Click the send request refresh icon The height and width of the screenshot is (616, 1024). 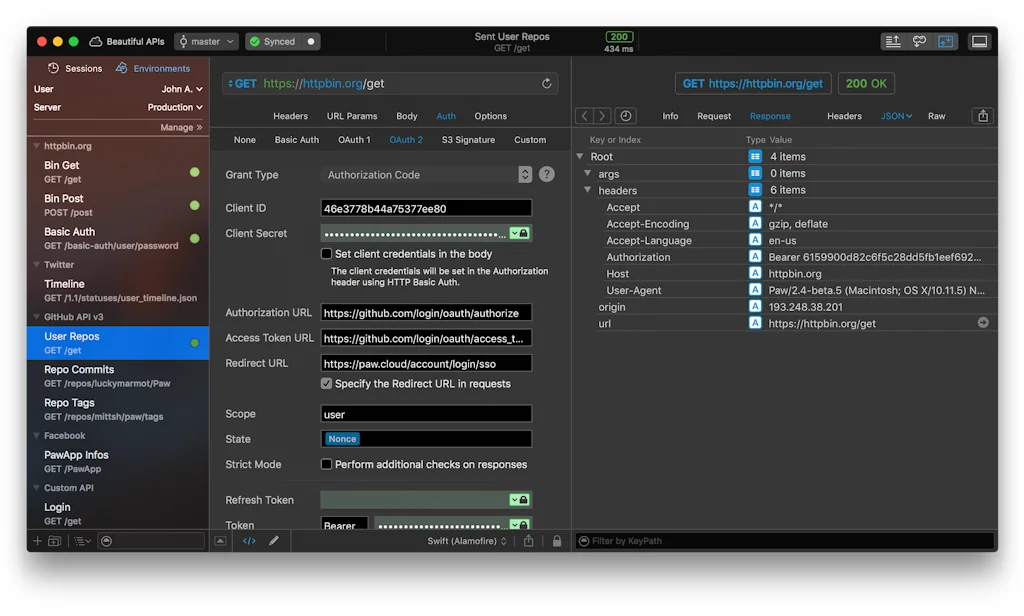546,84
